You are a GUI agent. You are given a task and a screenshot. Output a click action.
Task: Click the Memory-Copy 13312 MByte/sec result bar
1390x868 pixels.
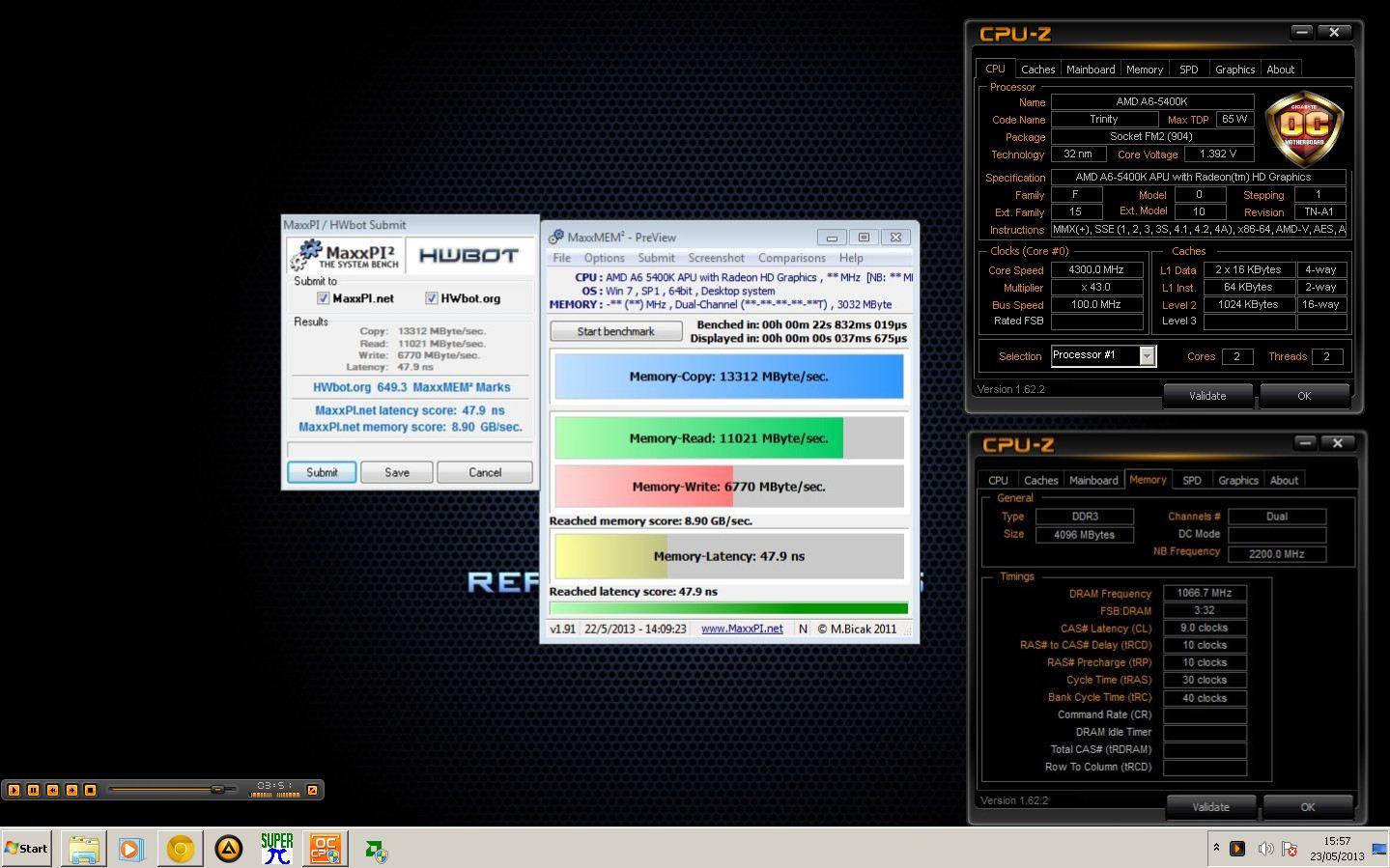(x=728, y=377)
